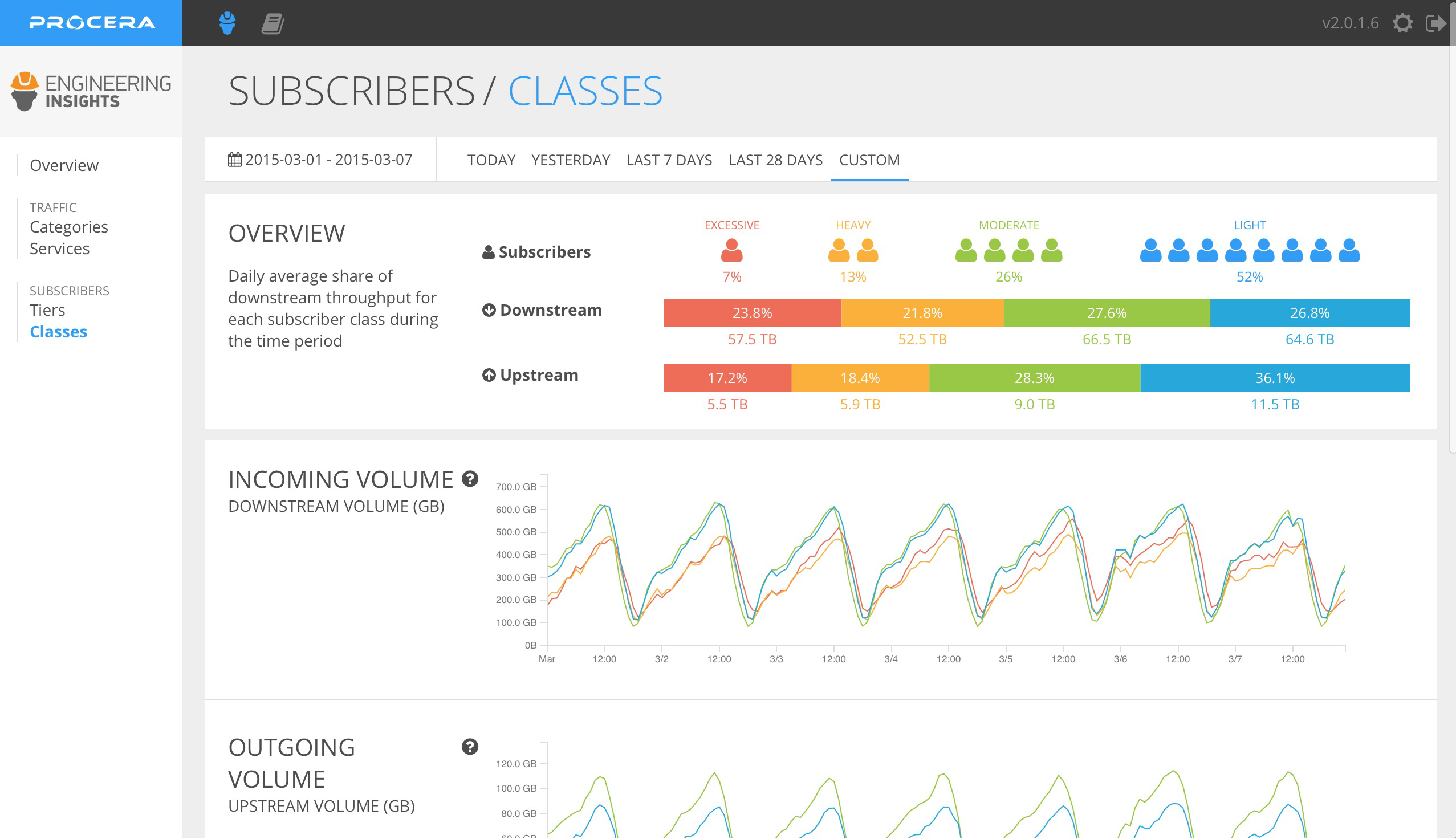This screenshot has height=839, width=1456.
Task: Open Categories under Traffic
Action: point(68,227)
